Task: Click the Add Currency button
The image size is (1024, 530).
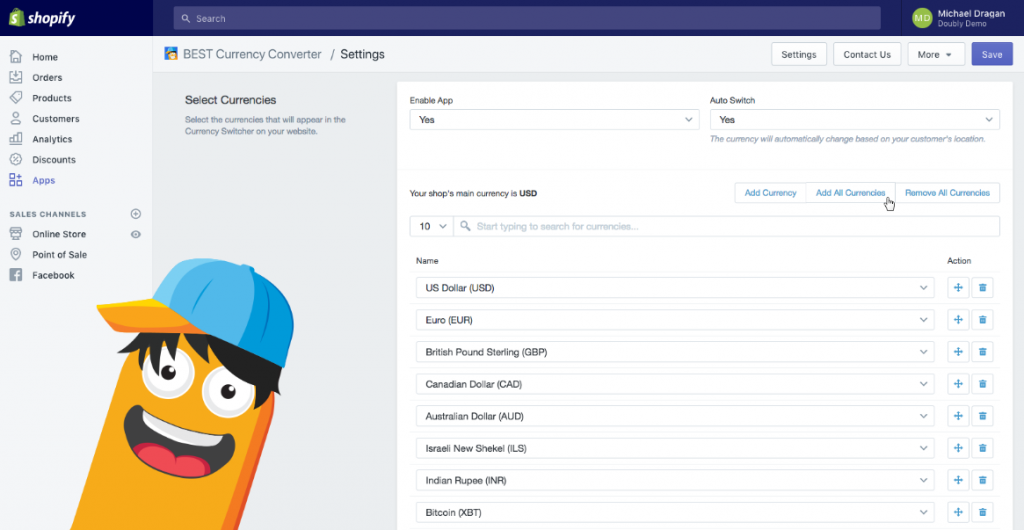Action: coord(771,193)
